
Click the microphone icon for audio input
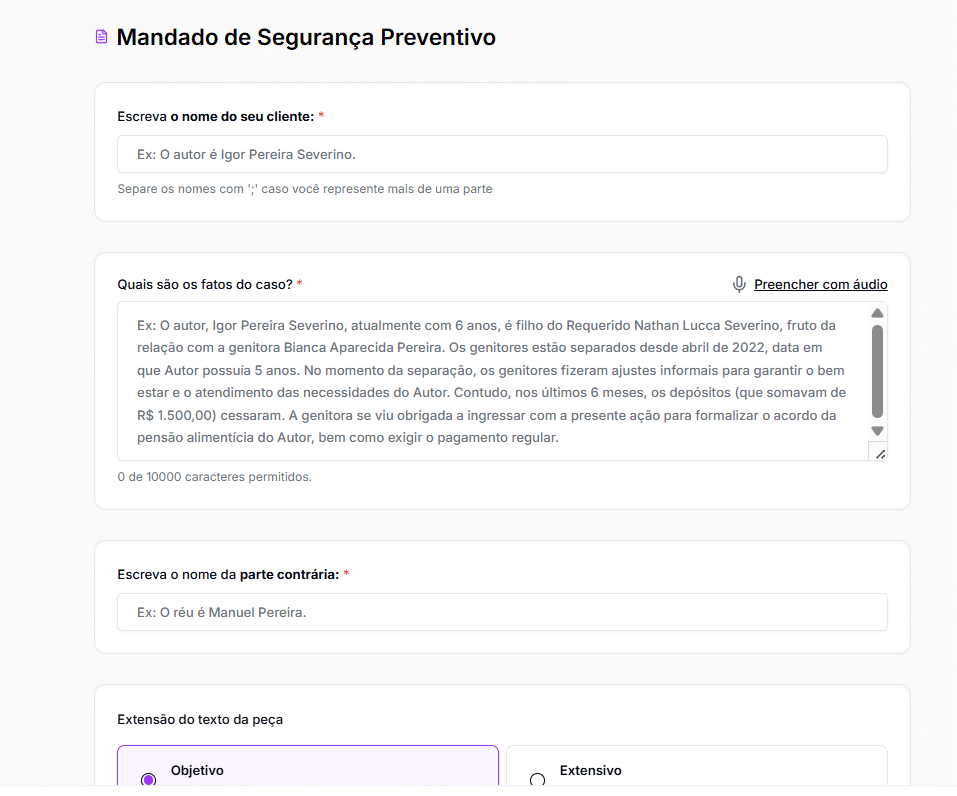pos(739,284)
